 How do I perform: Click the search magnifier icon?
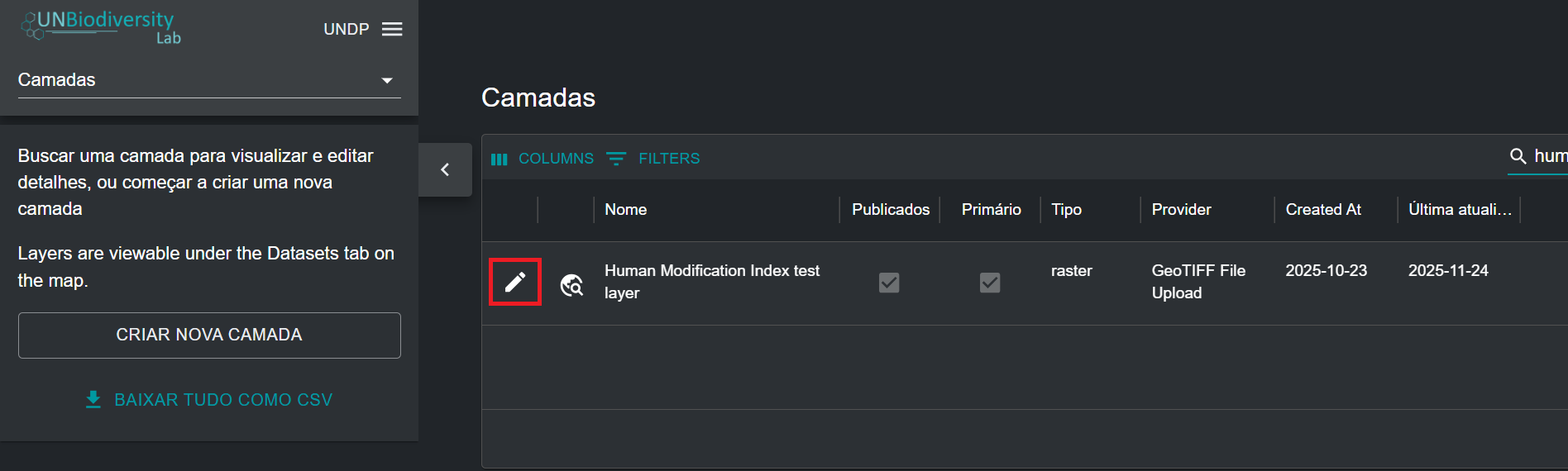click(x=1518, y=156)
